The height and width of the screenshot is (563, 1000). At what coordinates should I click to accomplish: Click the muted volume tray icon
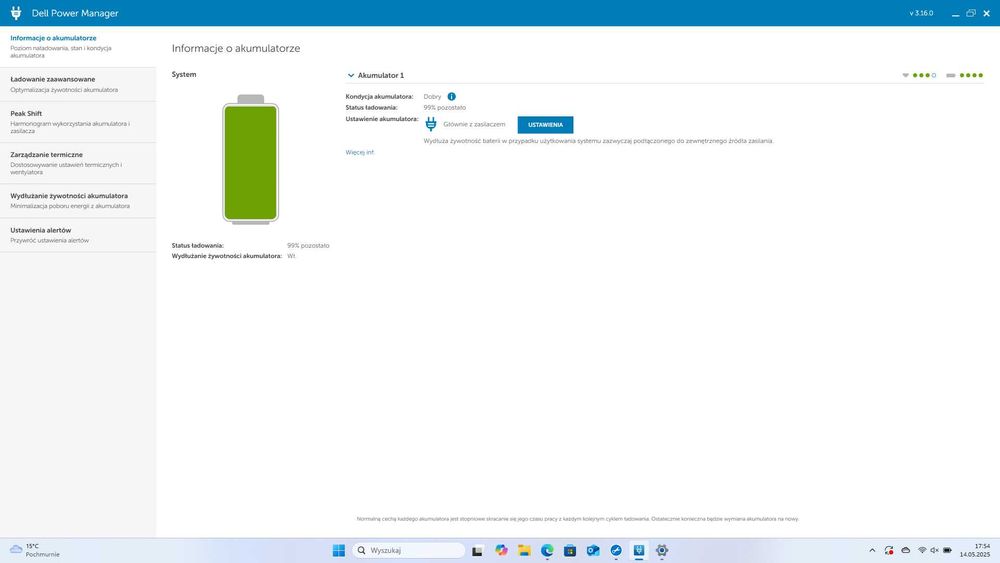(934, 550)
